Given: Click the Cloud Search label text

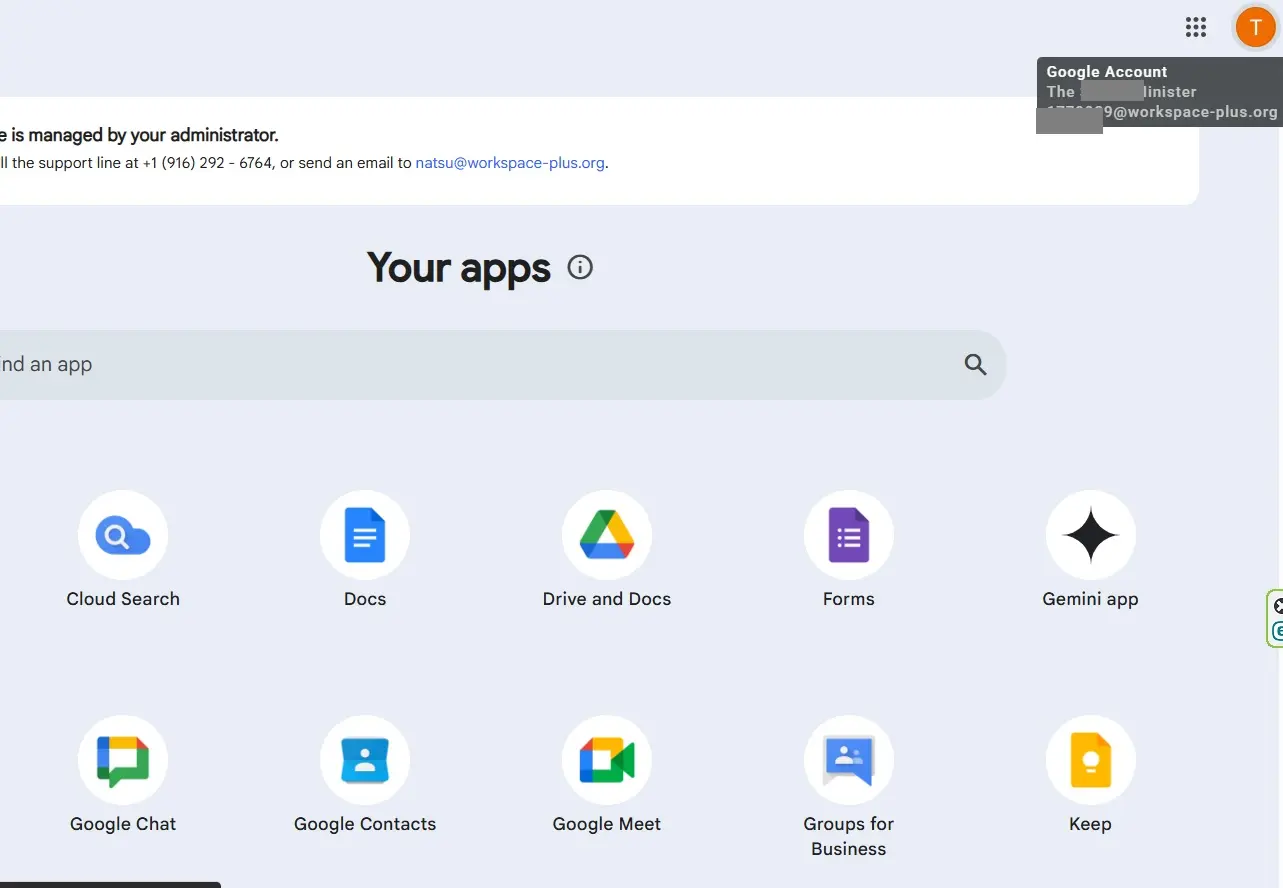Looking at the screenshot, I should point(123,599).
